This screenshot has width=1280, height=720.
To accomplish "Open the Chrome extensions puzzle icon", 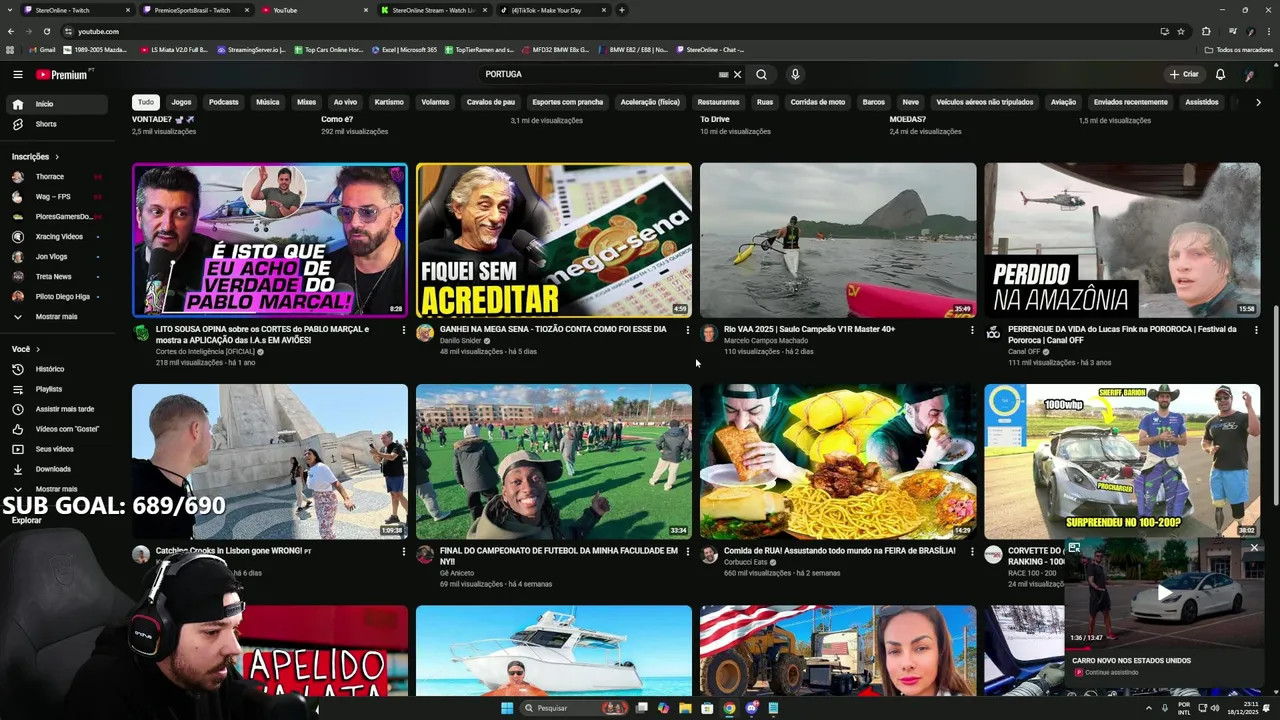I will [x=1206, y=31].
